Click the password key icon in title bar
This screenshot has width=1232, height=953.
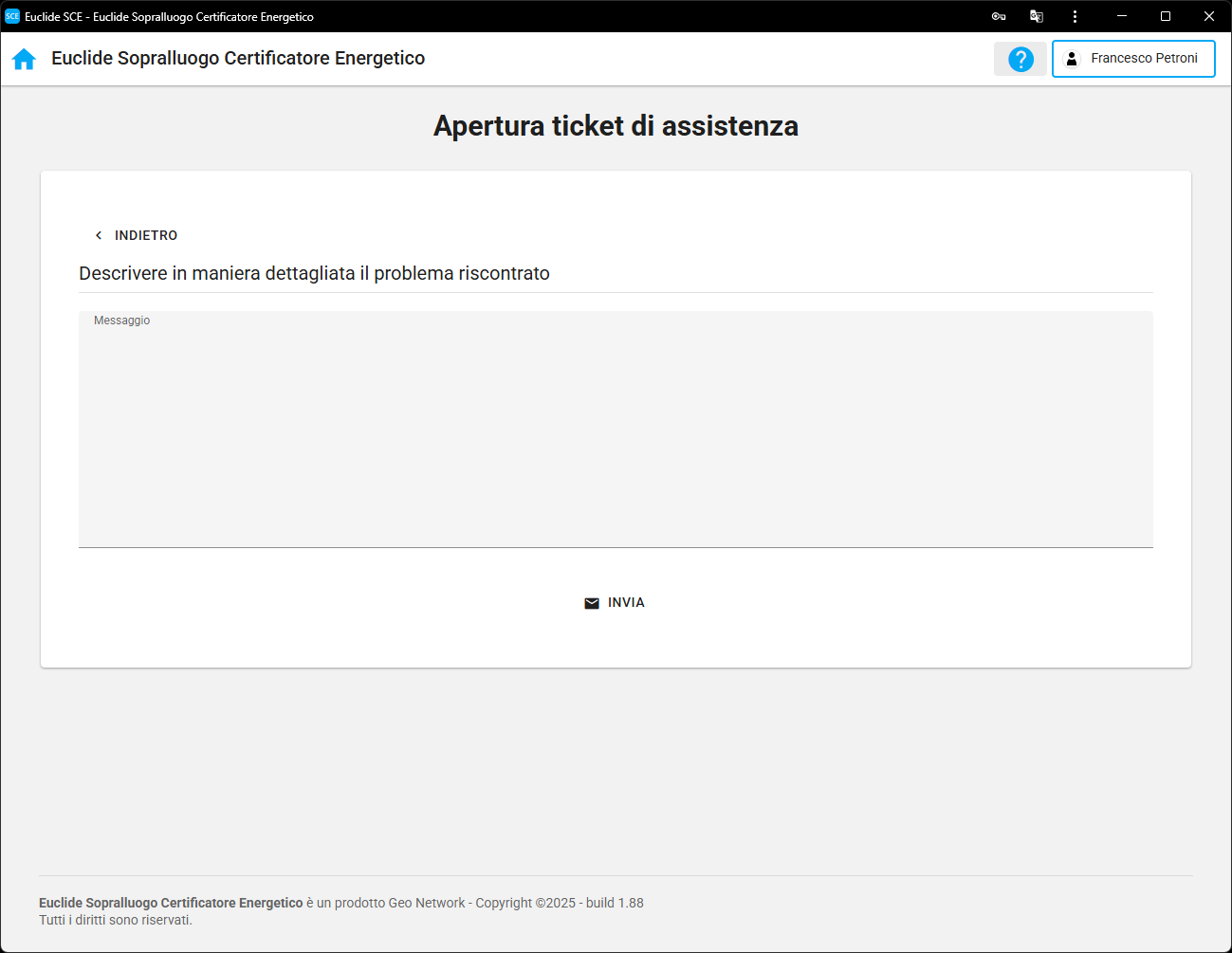pyautogui.click(x=999, y=16)
